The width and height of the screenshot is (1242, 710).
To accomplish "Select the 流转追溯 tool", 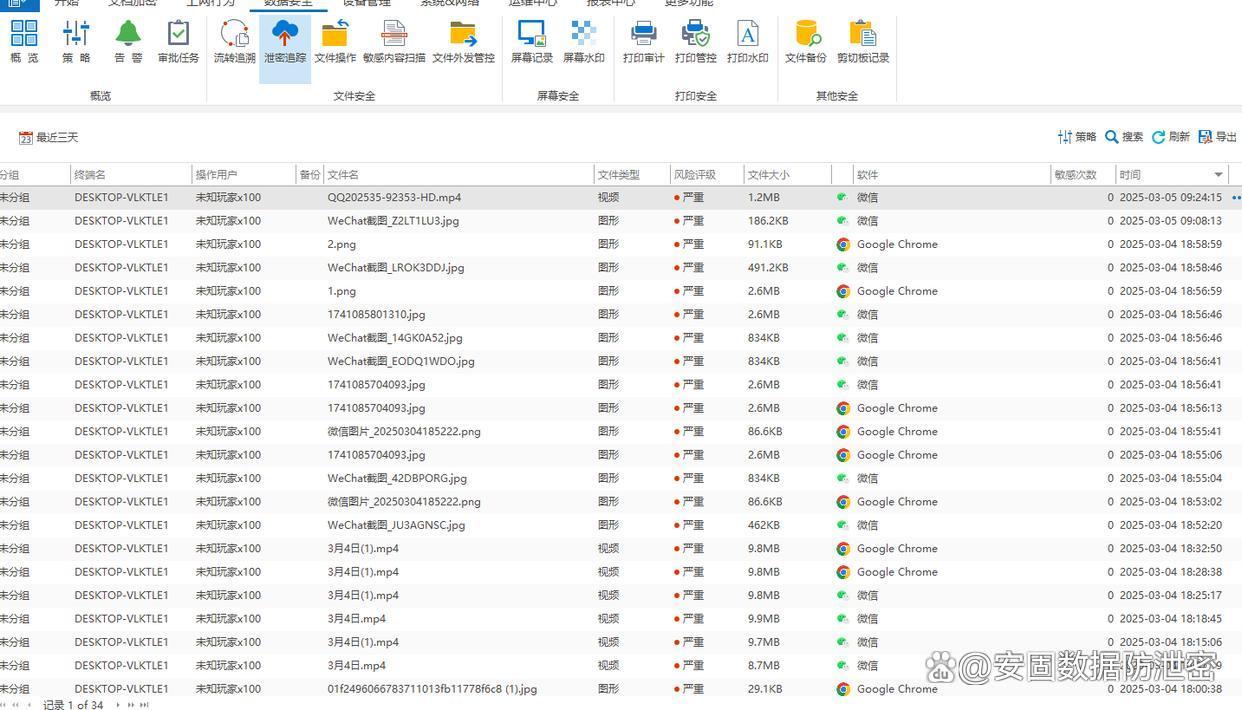I will pyautogui.click(x=234, y=41).
